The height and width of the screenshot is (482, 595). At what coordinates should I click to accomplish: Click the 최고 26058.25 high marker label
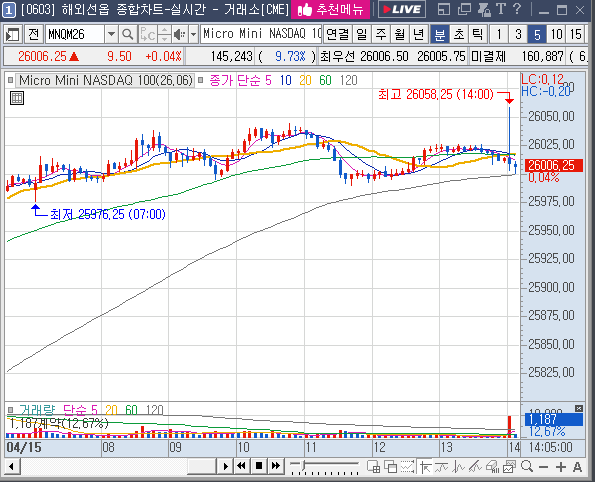point(436,94)
